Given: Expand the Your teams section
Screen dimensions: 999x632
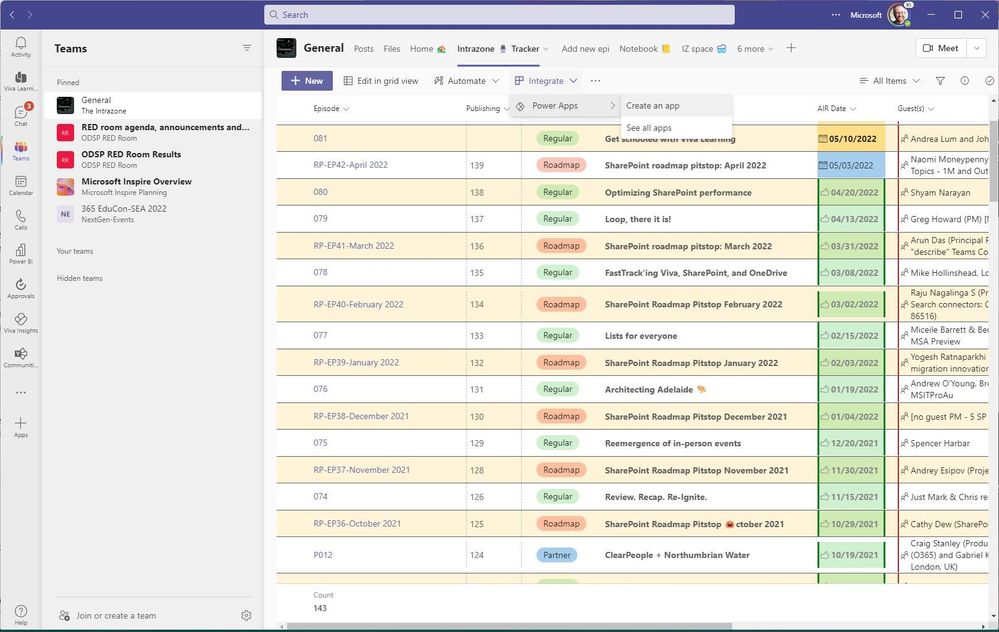Looking at the screenshot, I should (x=75, y=251).
